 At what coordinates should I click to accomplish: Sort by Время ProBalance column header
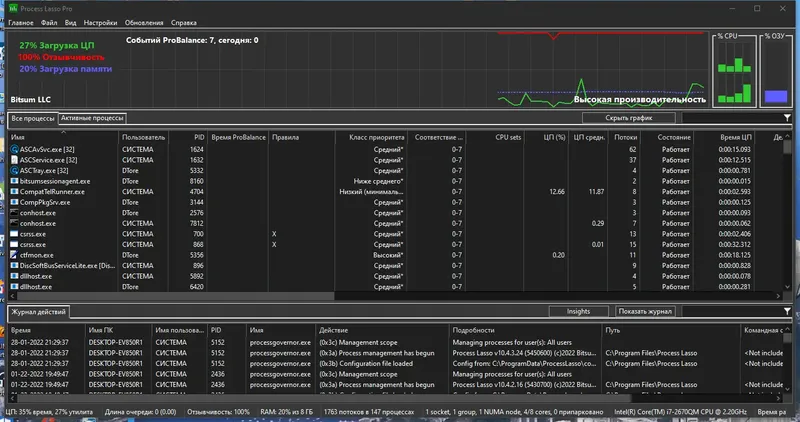238,137
